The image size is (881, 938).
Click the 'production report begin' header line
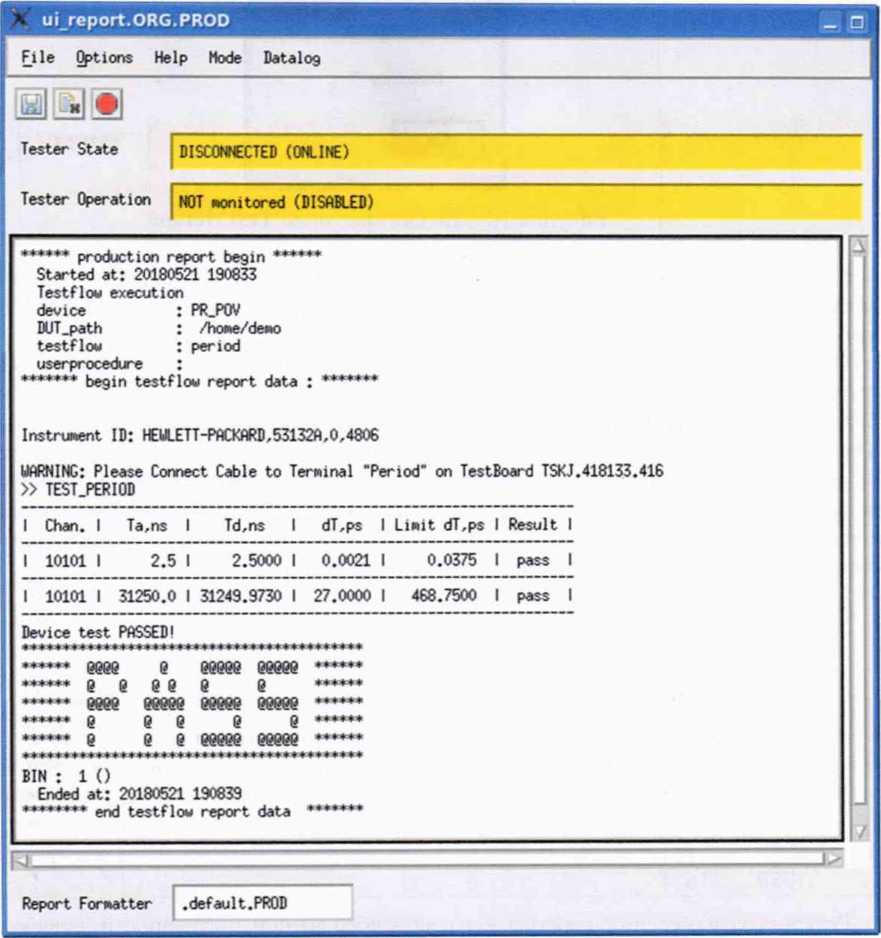coord(171,257)
